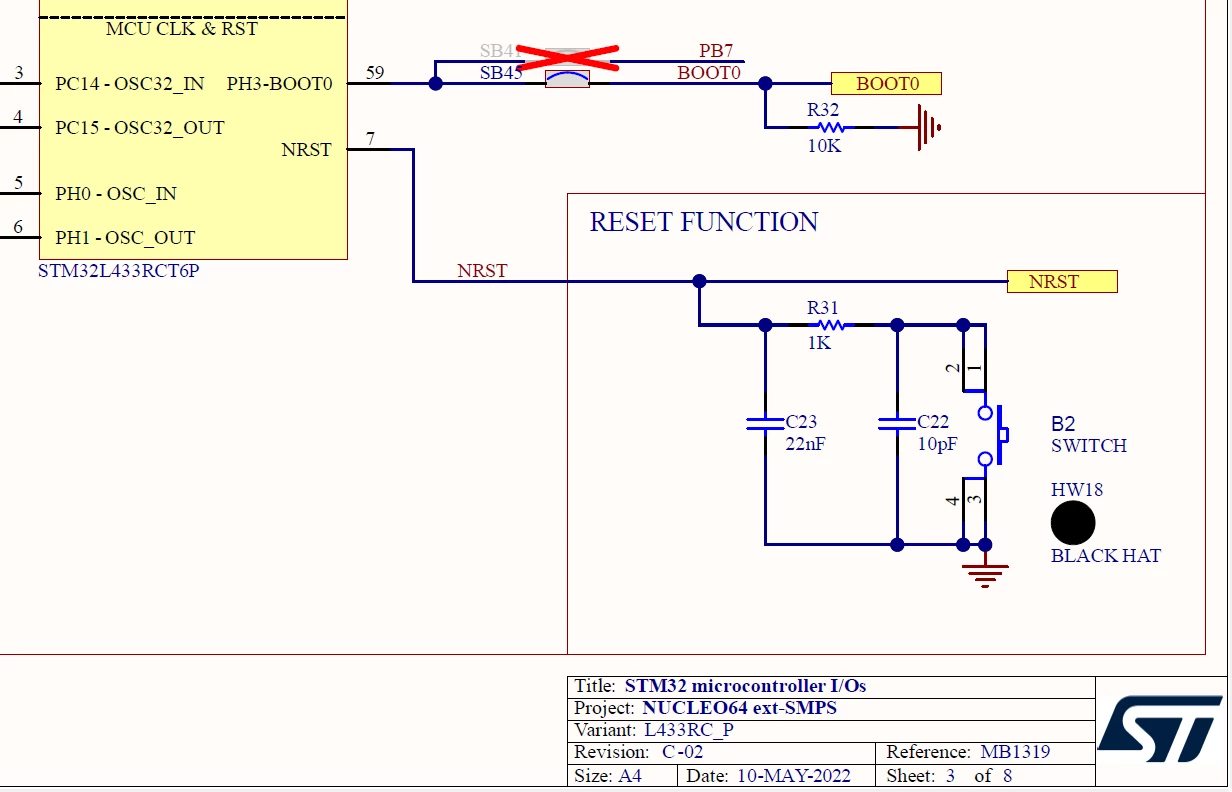Screen dimensions: 1232x792
Task: Click the B2 push-button switch symbol
Action: (991, 435)
